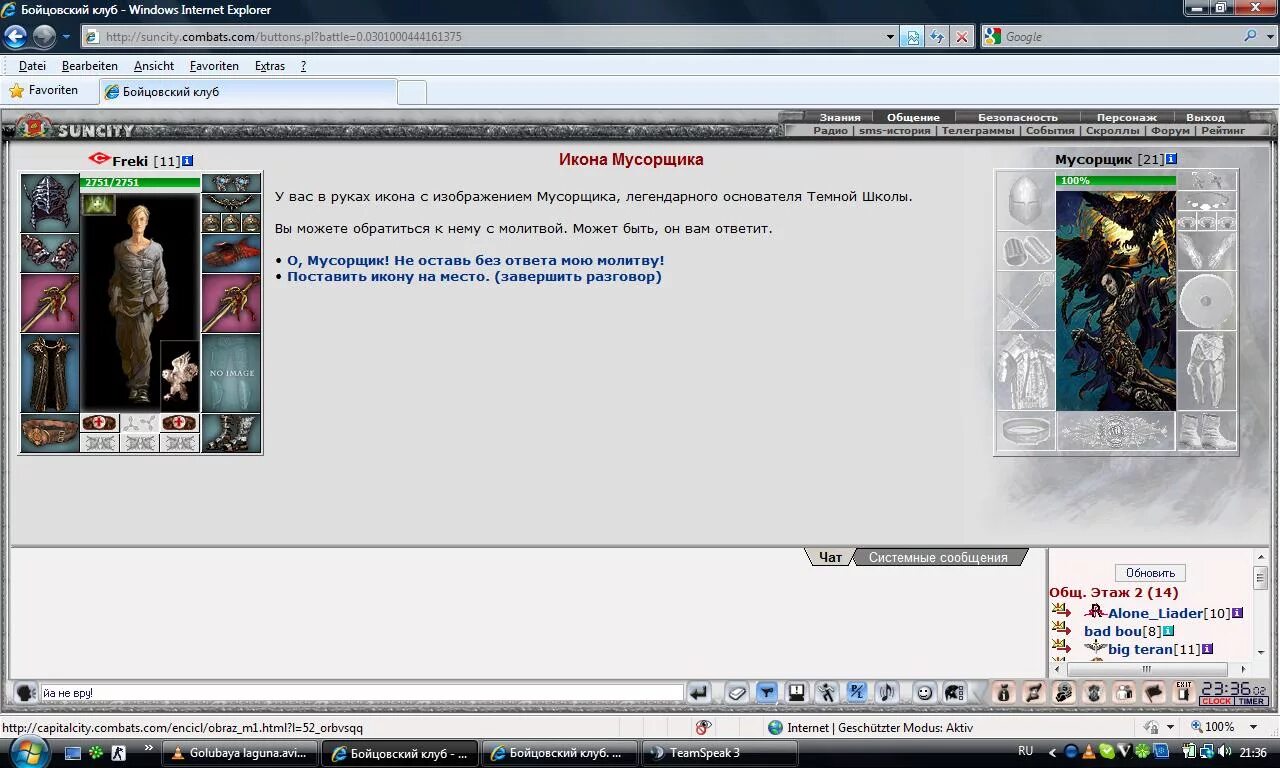Click the green effect icon on Freki's portrait

pyautogui.click(x=99, y=204)
